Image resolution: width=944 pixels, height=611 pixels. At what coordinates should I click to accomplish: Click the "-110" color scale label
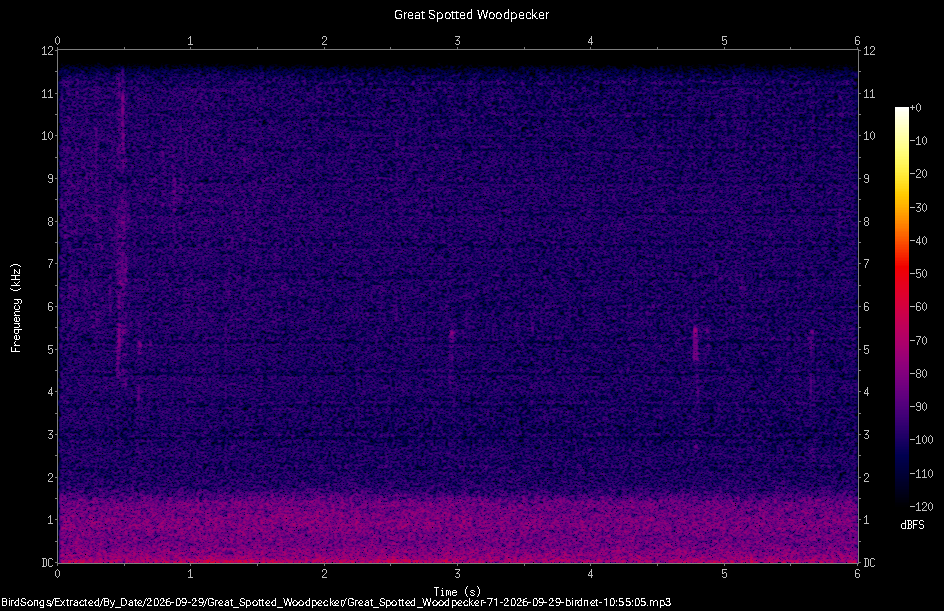click(x=921, y=474)
